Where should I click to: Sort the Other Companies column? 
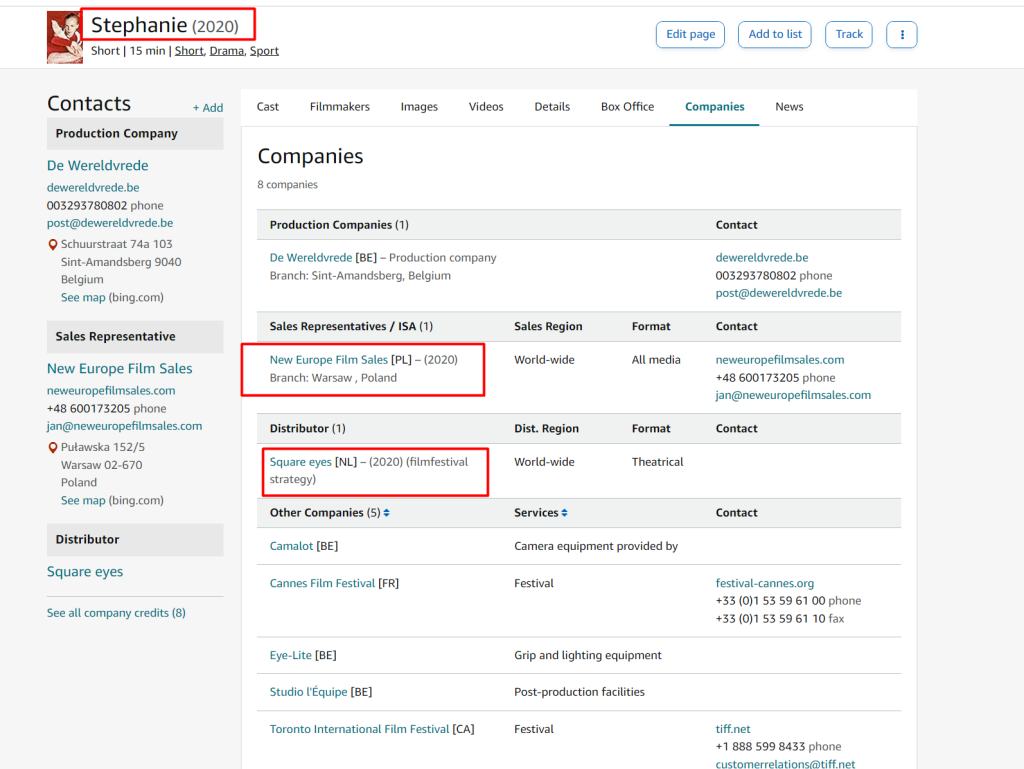[x=387, y=513]
